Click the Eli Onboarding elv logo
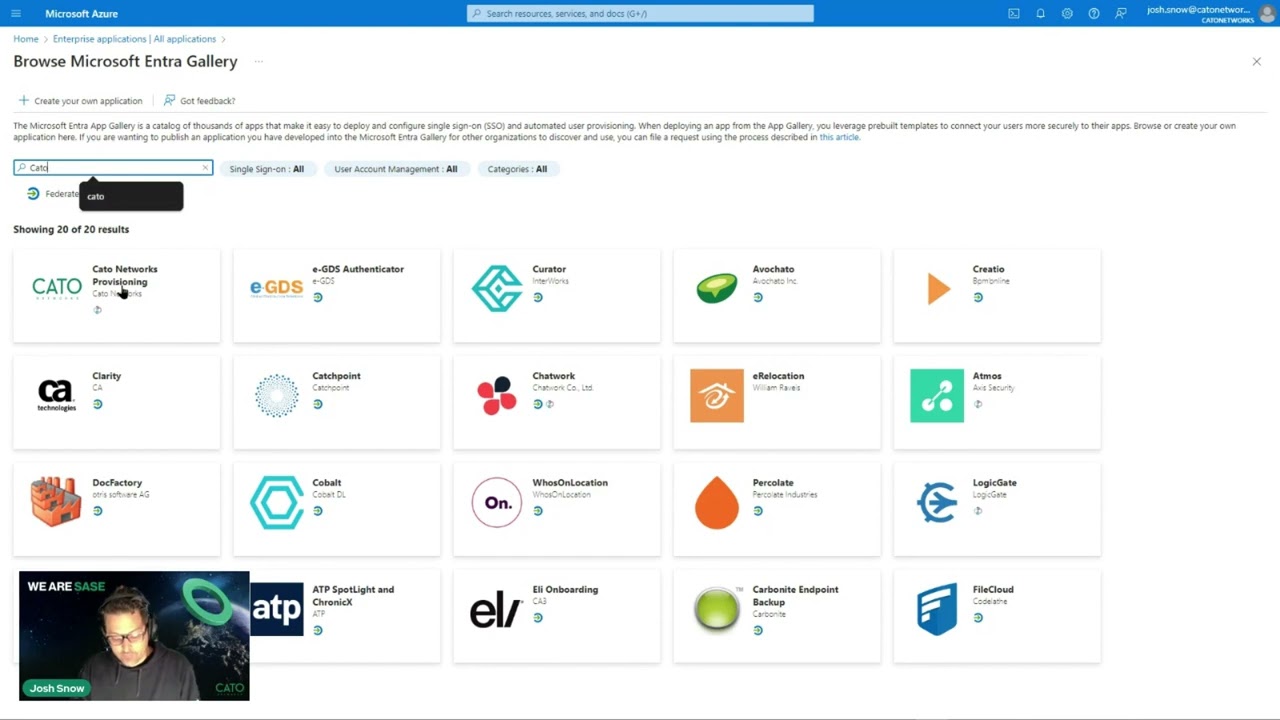Viewport: 1280px width, 720px height. [x=496, y=610]
